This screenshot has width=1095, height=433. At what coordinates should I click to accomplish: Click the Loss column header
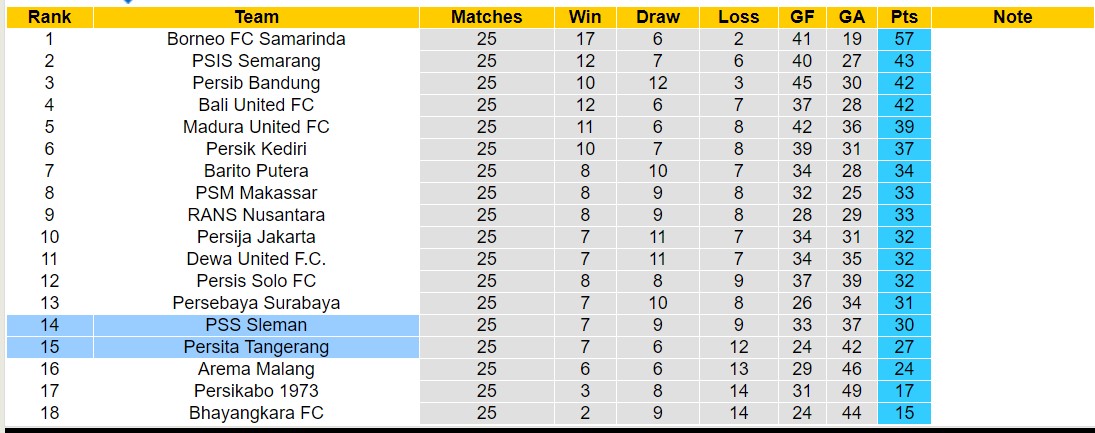coord(738,17)
